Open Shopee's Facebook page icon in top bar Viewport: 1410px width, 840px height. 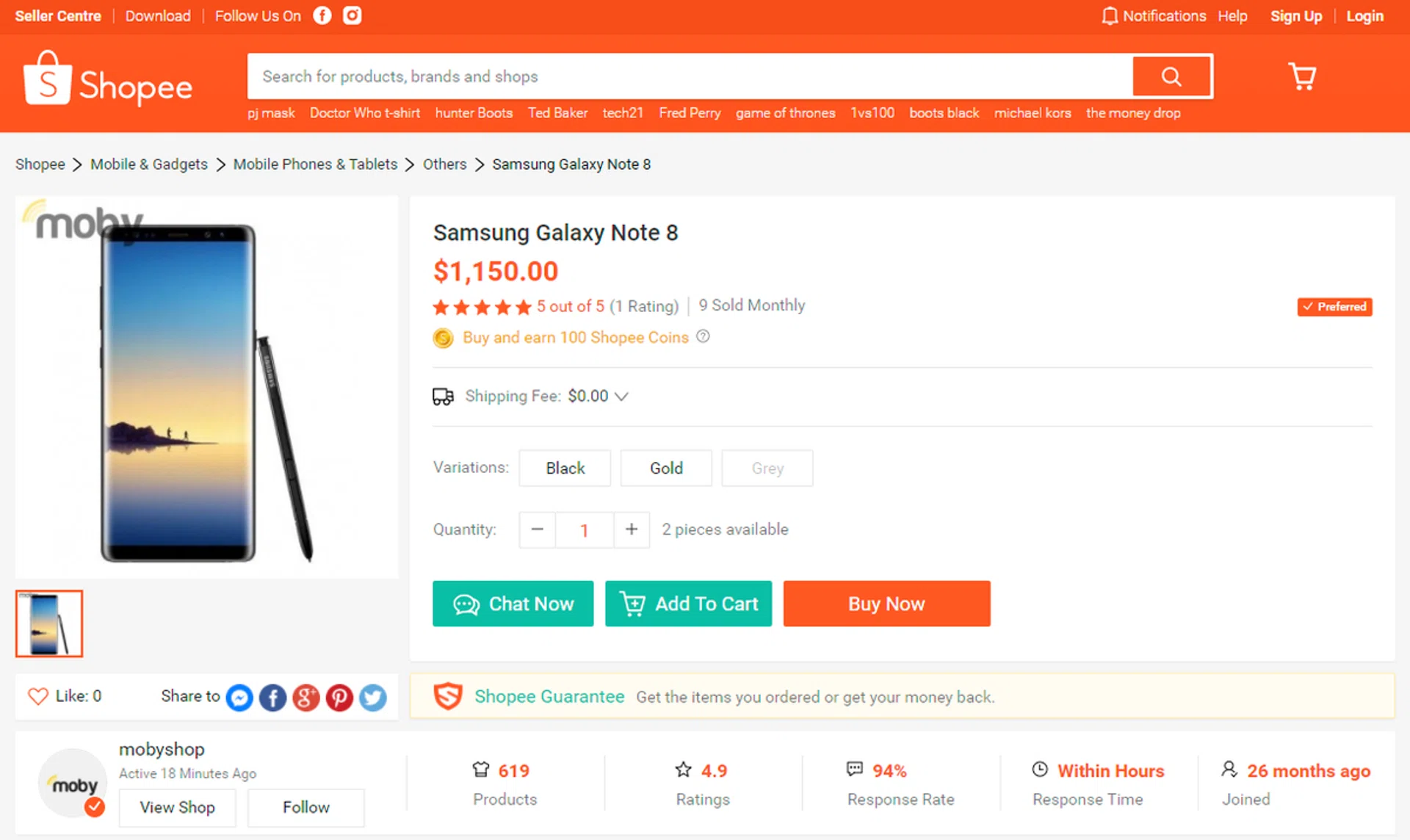pos(322,15)
